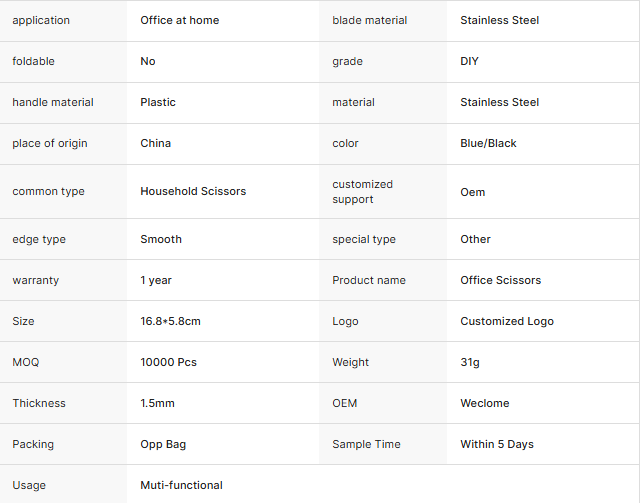Select the 'blade material' label cell
The width and height of the screenshot is (640, 503).
pos(370,20)
